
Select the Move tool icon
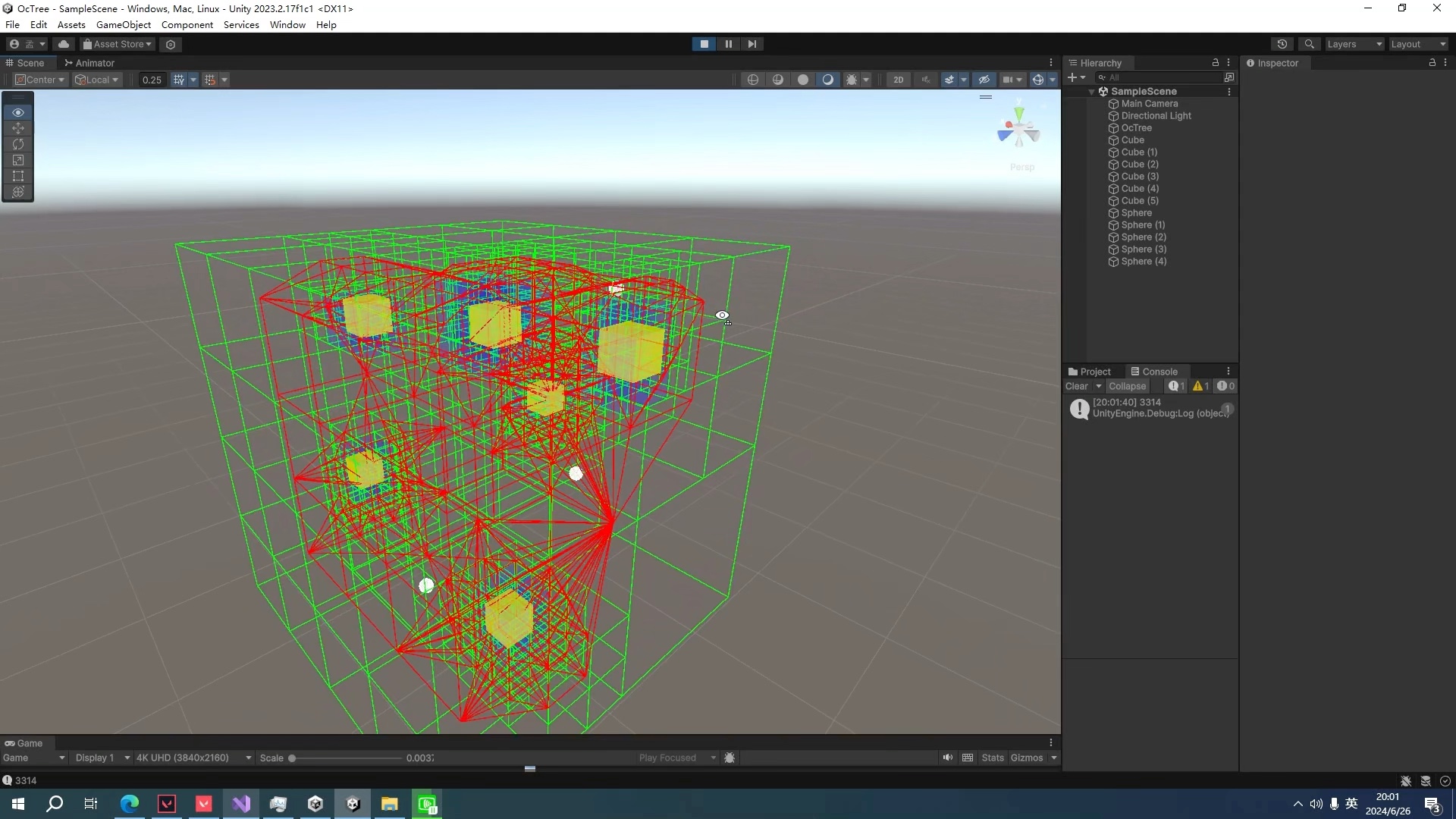click(18, 128)
